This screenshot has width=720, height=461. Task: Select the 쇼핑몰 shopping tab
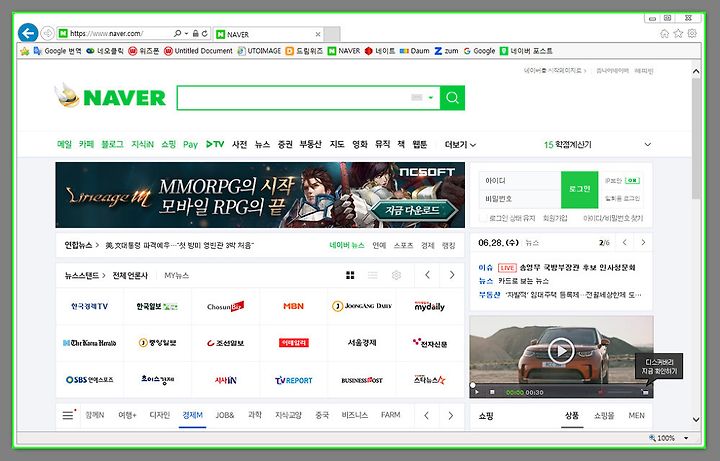pos(604,416)
